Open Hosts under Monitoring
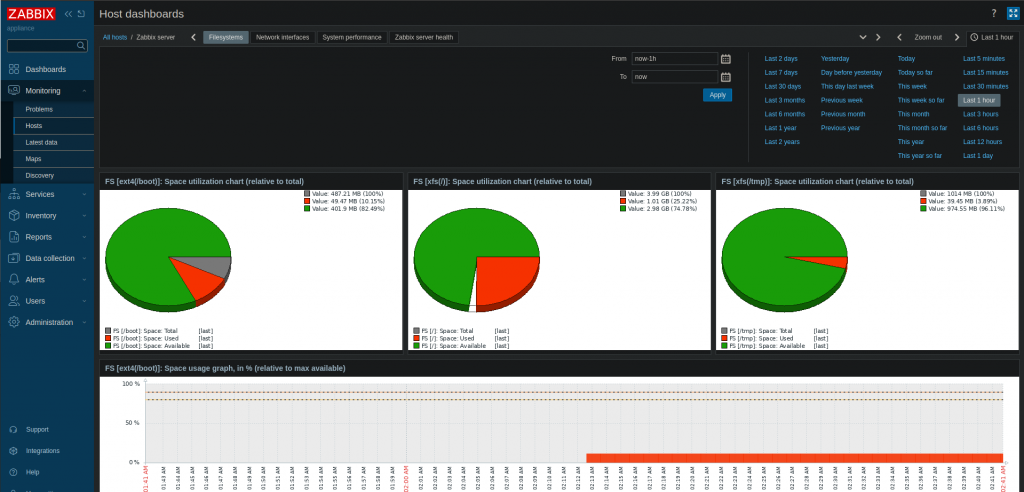This screenshot has width=1024, height=492. pyautogui.click(x=34, y=125)
